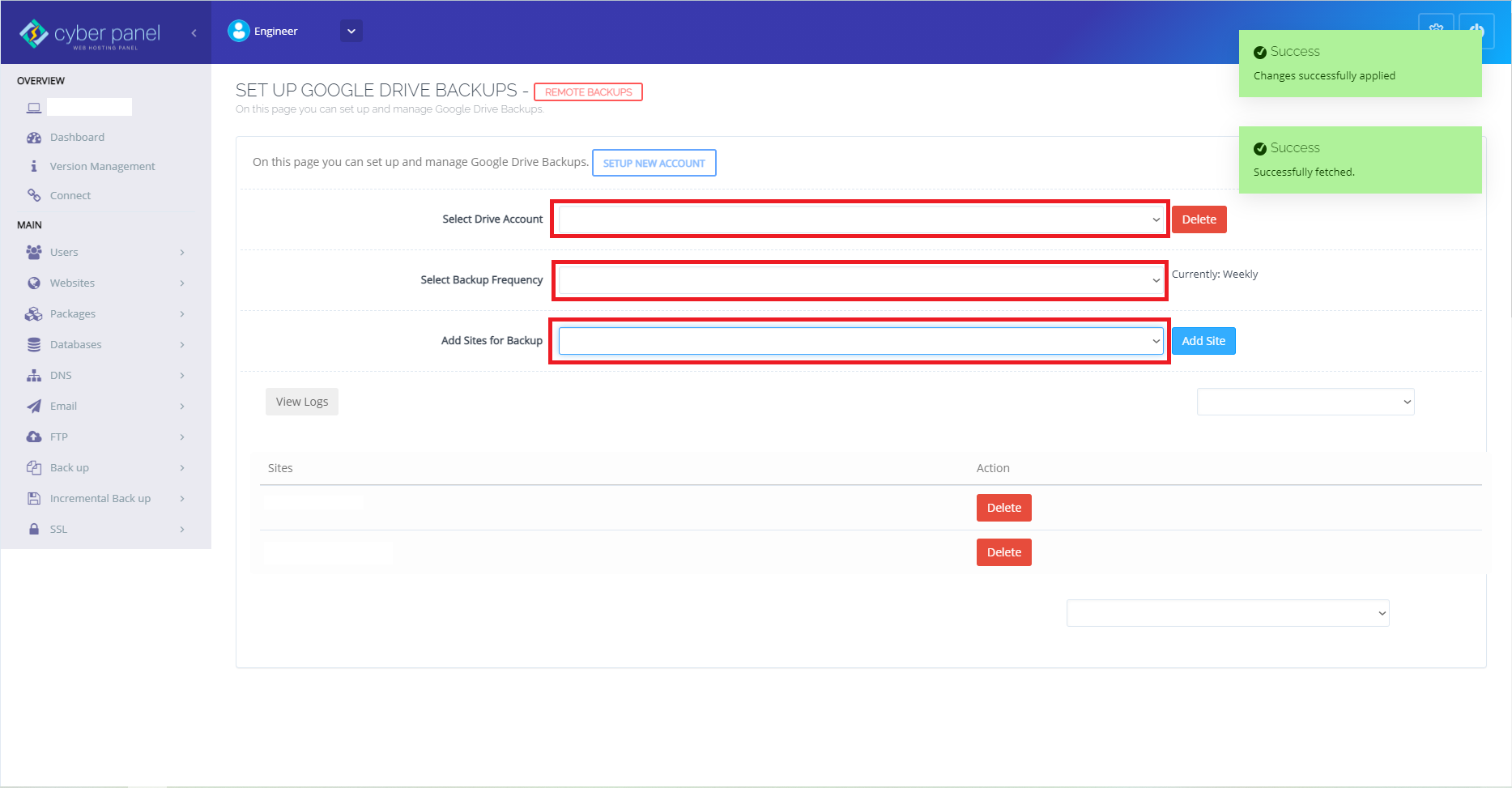Click the Engineer user avatar icon
Viewport: 1512px width, 788px height.
tap(239, 31)
